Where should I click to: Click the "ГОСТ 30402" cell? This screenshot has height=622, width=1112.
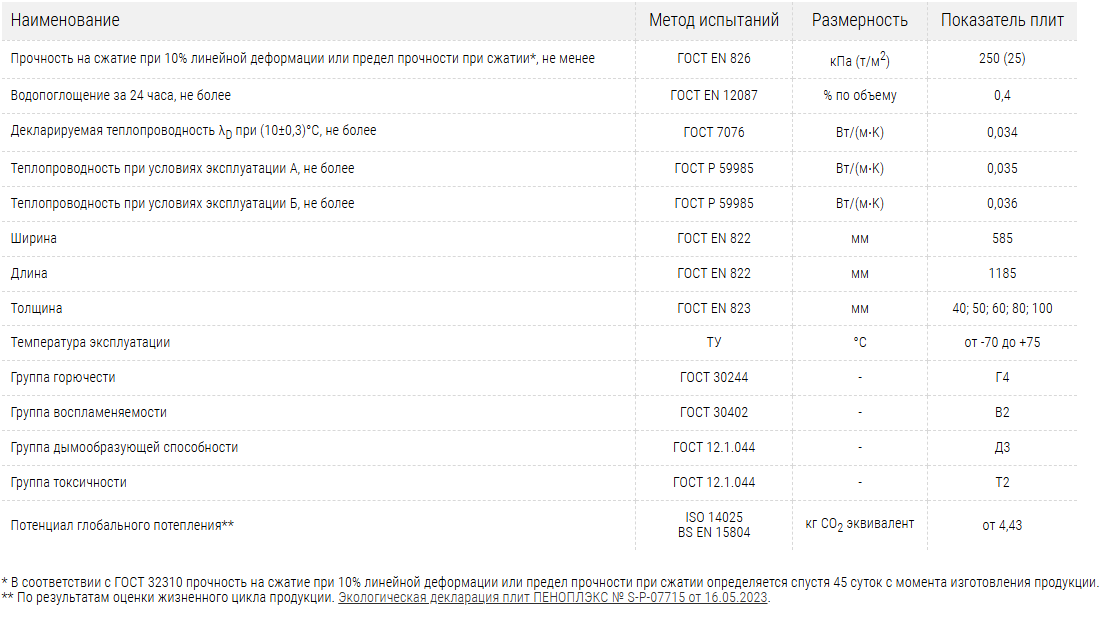[714, 412]
